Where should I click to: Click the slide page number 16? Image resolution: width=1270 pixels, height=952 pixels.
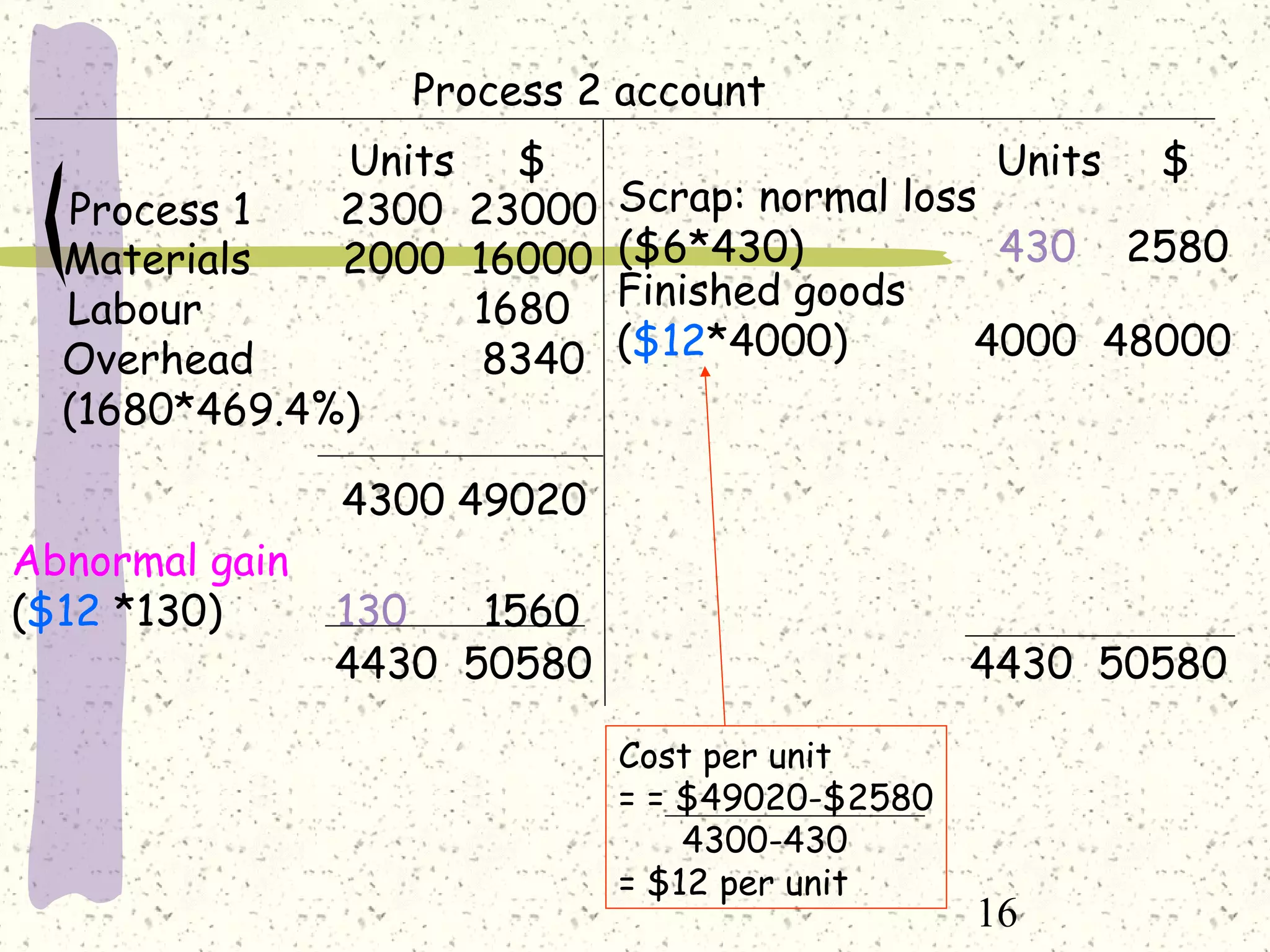pos(997,914)
